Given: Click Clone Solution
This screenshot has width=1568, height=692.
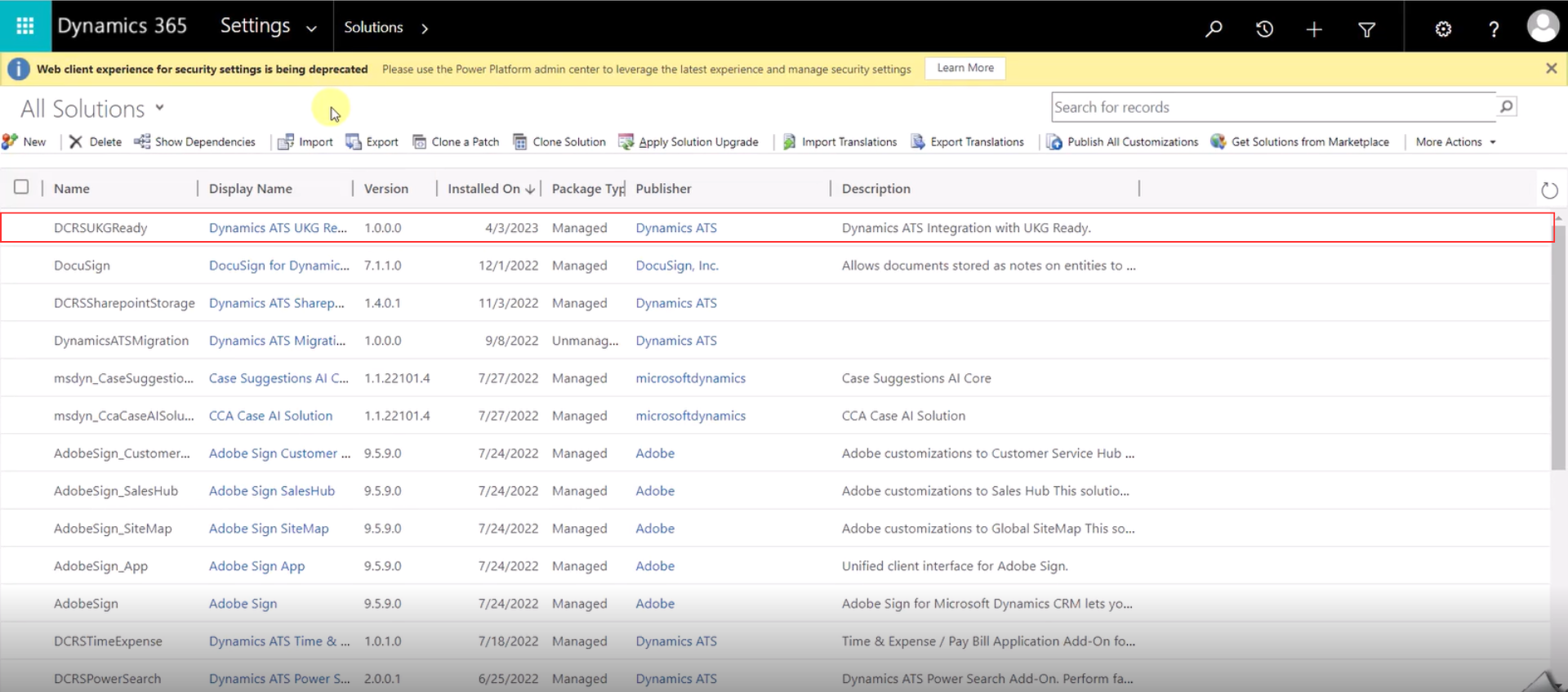Looking at the screenshot, I should tap(559, 141).
